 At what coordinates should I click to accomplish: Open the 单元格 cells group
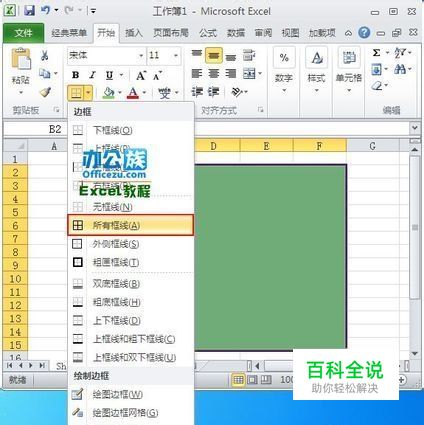tap(349, 71)
